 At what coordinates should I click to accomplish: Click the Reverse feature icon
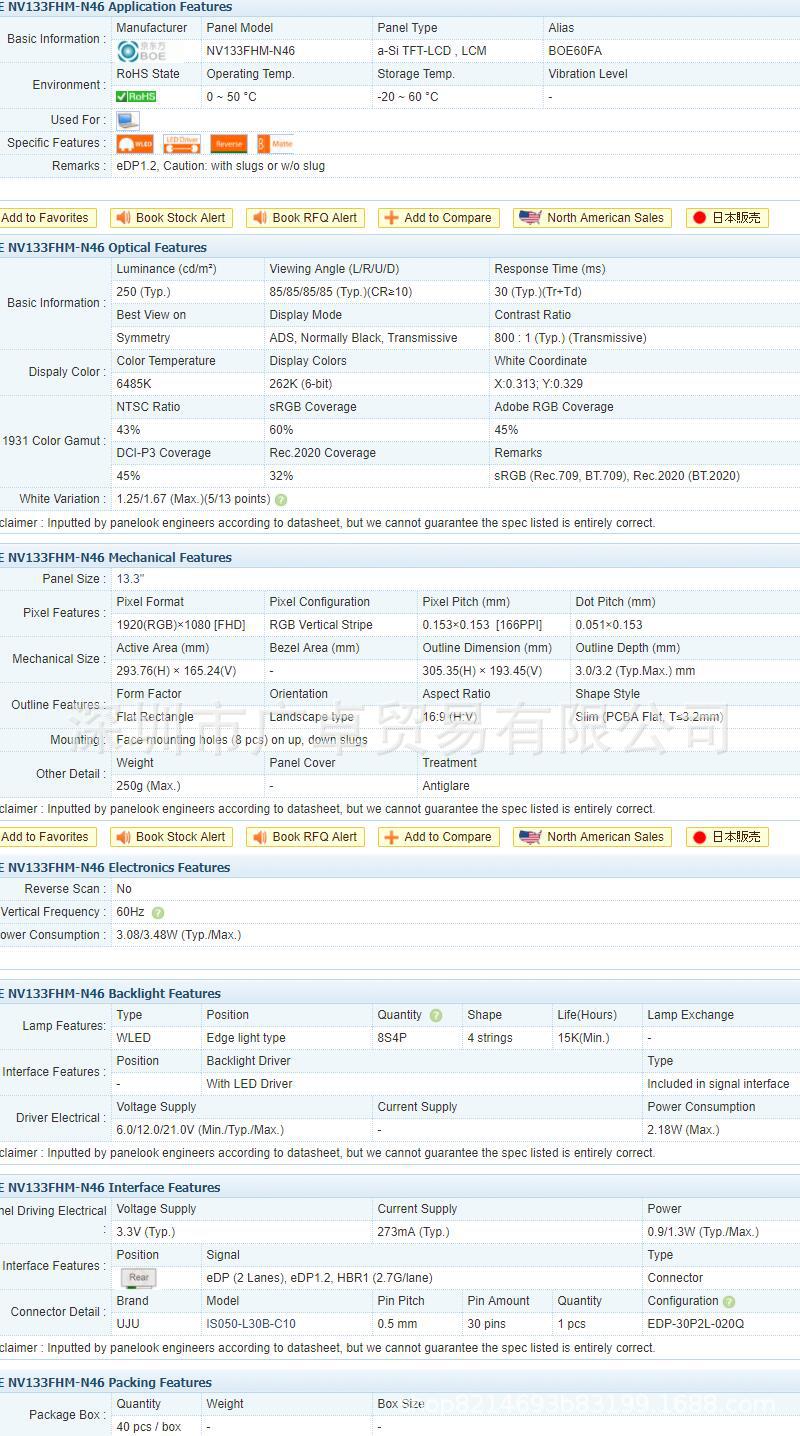229,144
